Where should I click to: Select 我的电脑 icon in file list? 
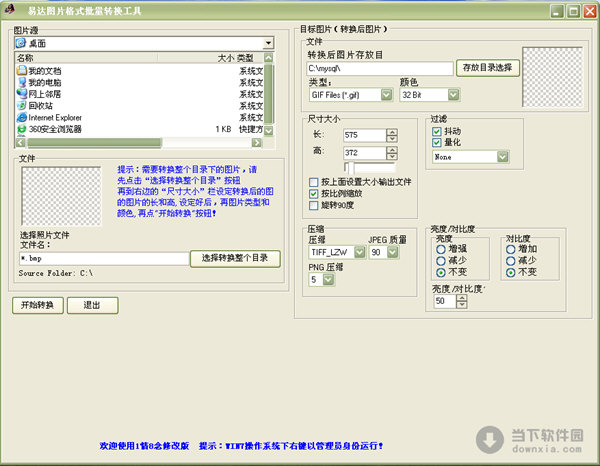pos(21,82)
